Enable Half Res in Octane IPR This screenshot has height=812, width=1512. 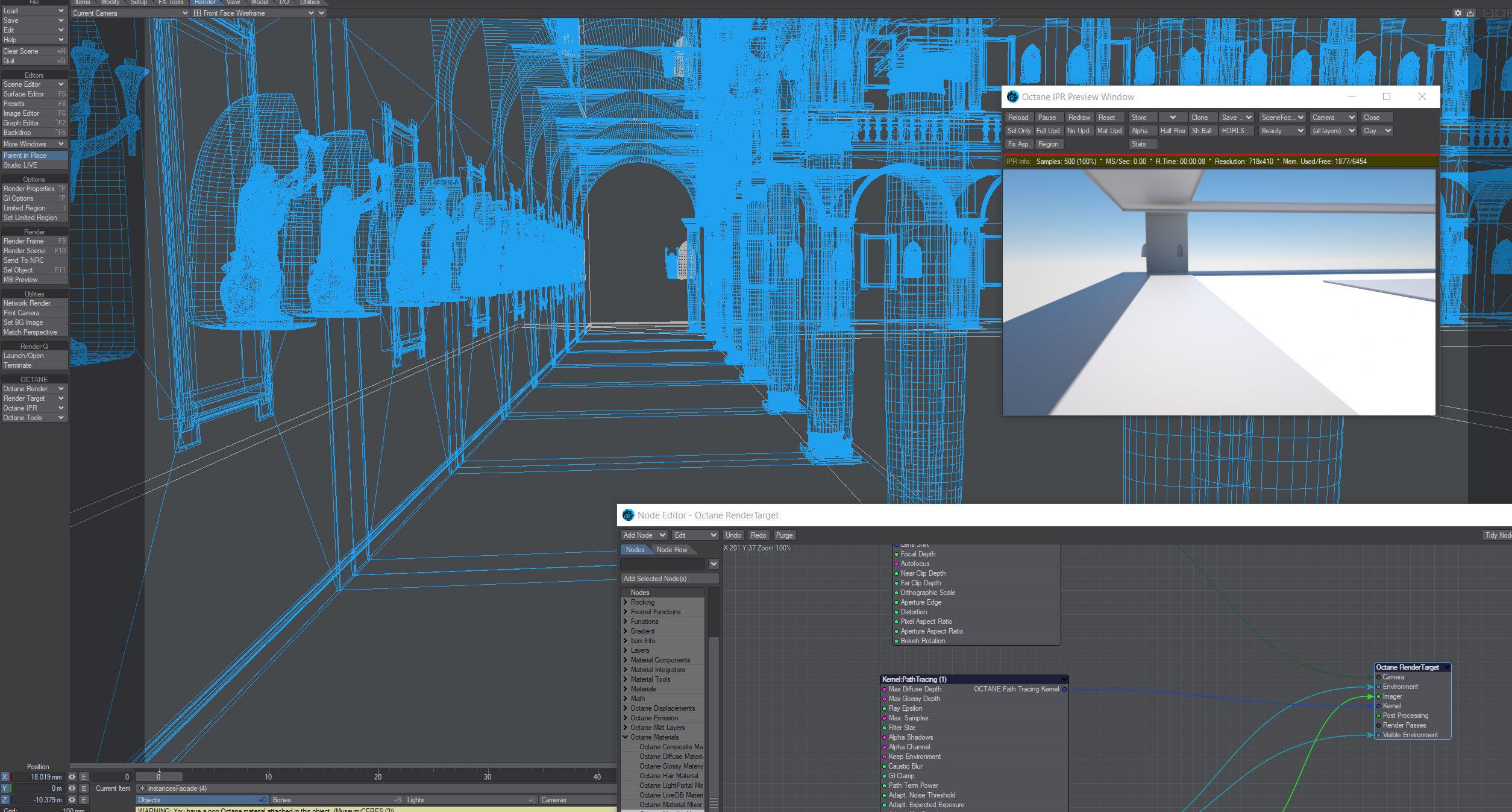coord(1172,131)
